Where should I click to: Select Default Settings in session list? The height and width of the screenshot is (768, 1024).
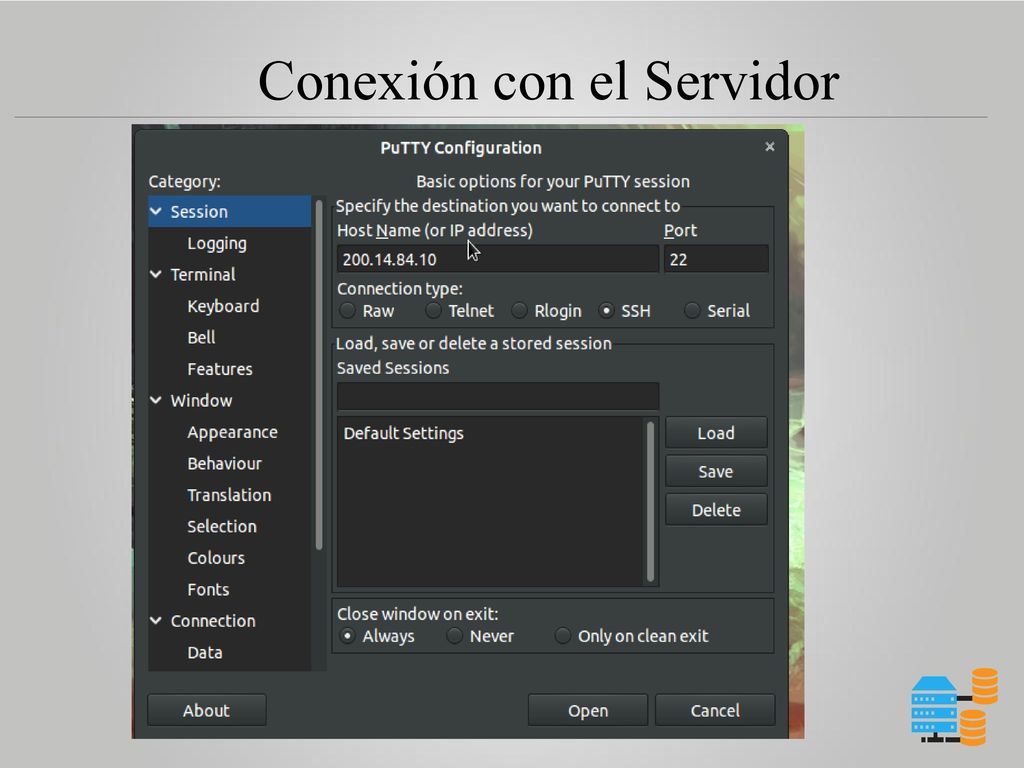[x=403, y=433]
